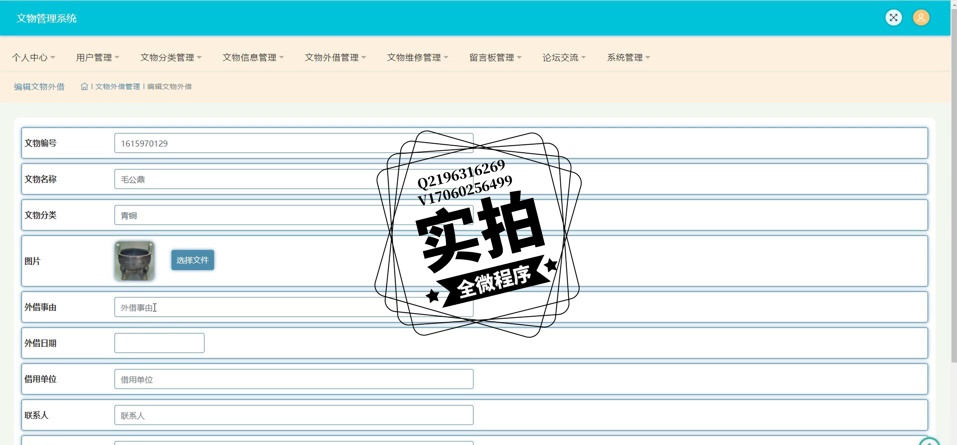Click the 外借日期 date field
This screenshot has width=957, height=445.
pyautogui.click(x=159, y=343)
